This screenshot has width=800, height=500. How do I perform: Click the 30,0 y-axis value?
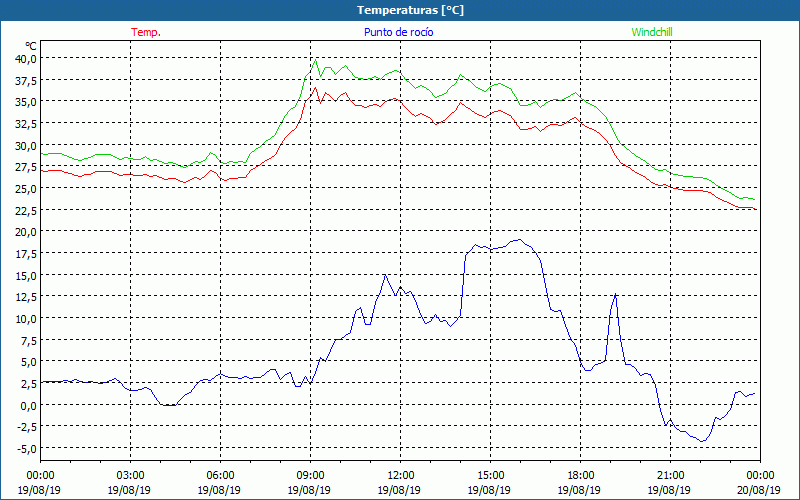26,145
